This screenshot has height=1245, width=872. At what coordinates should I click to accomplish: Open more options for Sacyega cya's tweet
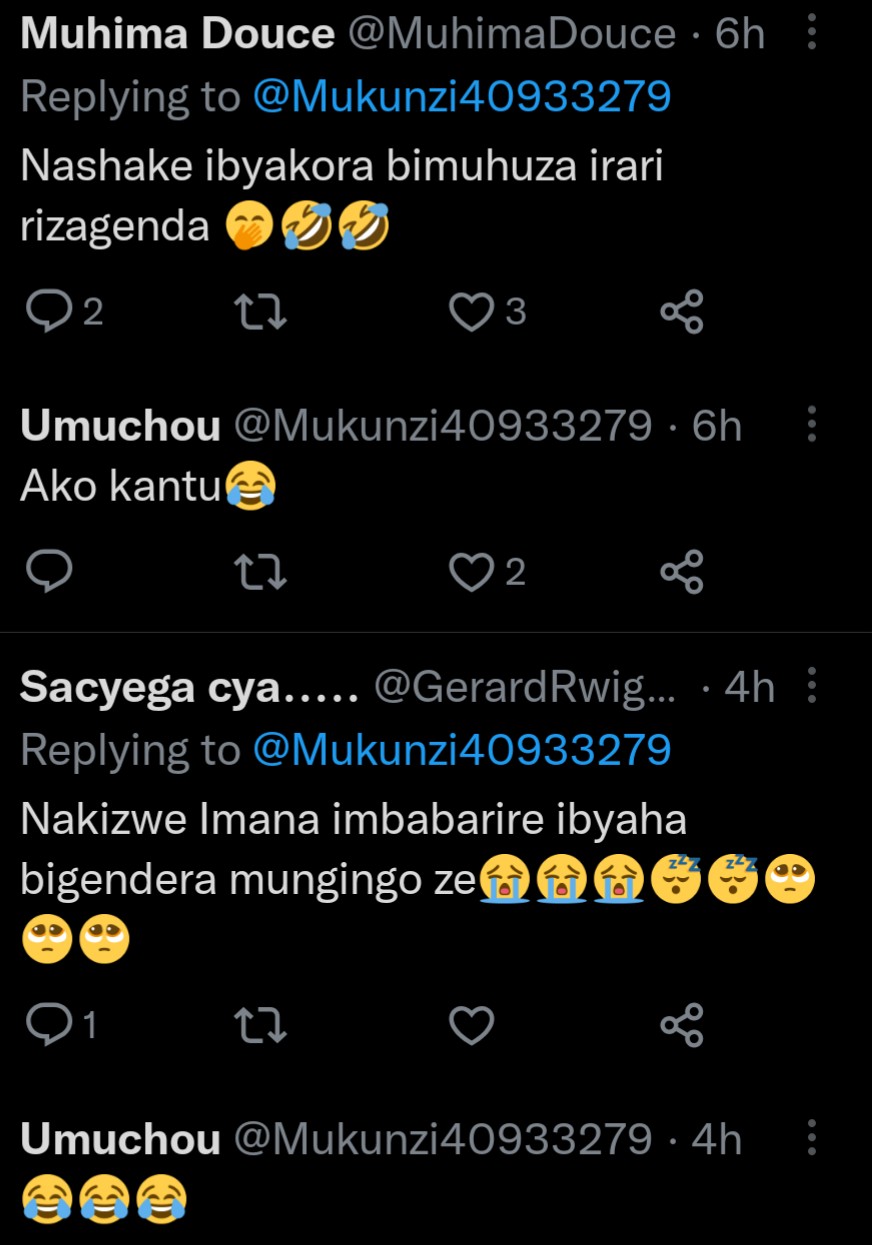pyautogui.click(x=811, y=687)
